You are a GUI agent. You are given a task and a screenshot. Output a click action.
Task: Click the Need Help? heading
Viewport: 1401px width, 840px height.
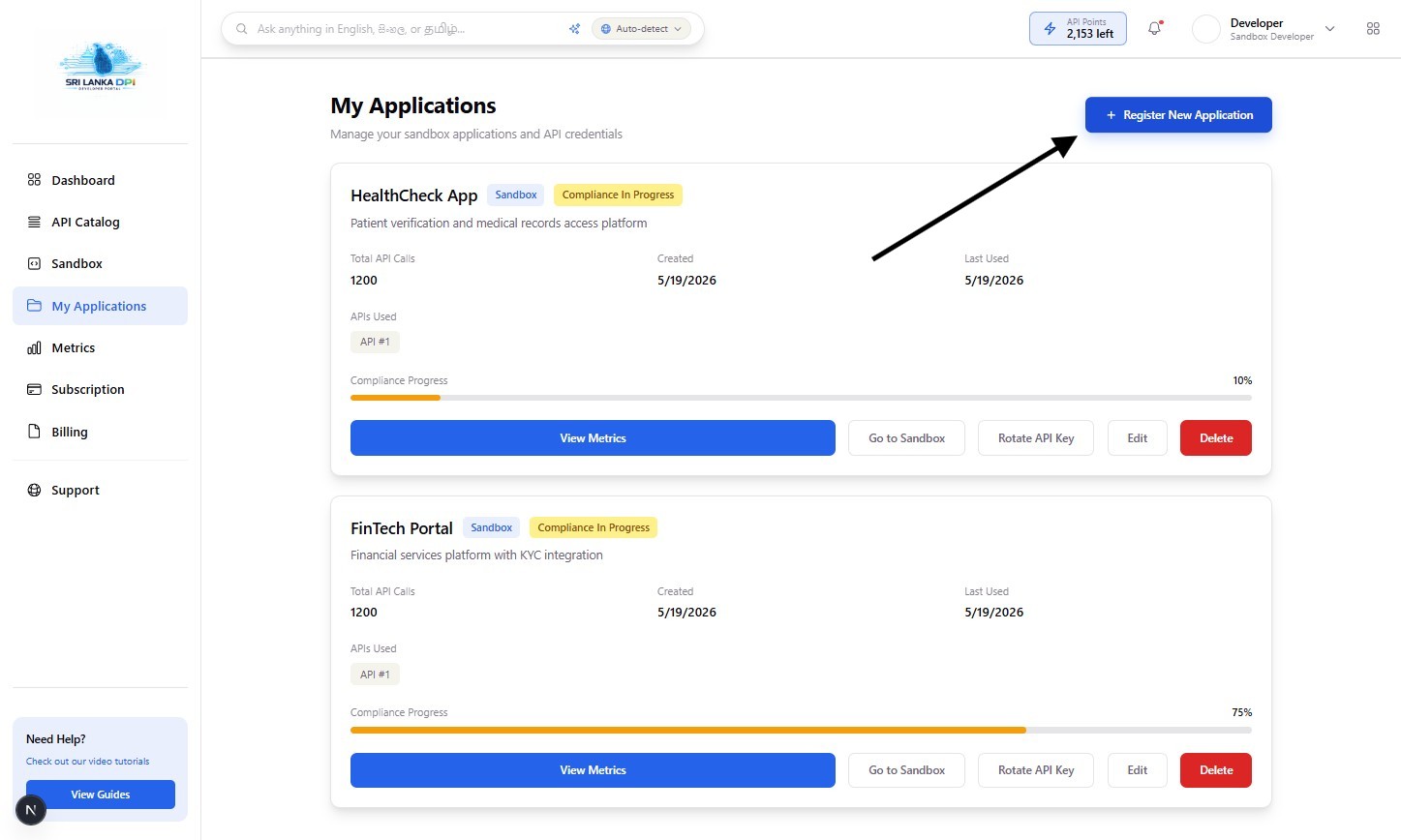56,739
